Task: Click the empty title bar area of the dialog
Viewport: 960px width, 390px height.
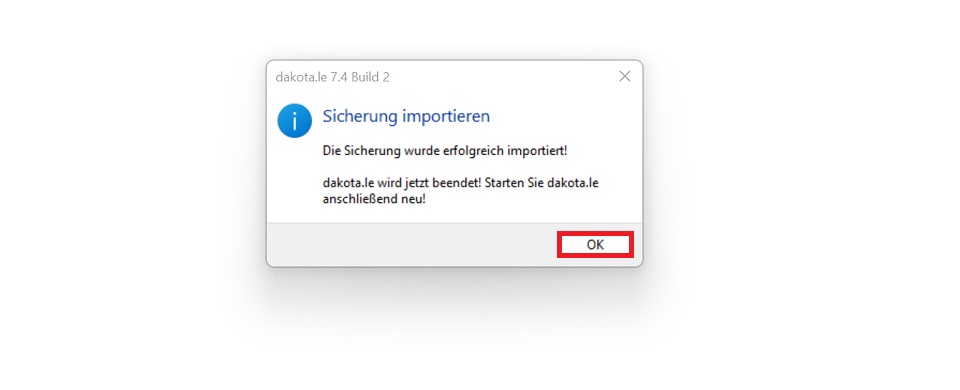Action: tap(502, 77)
